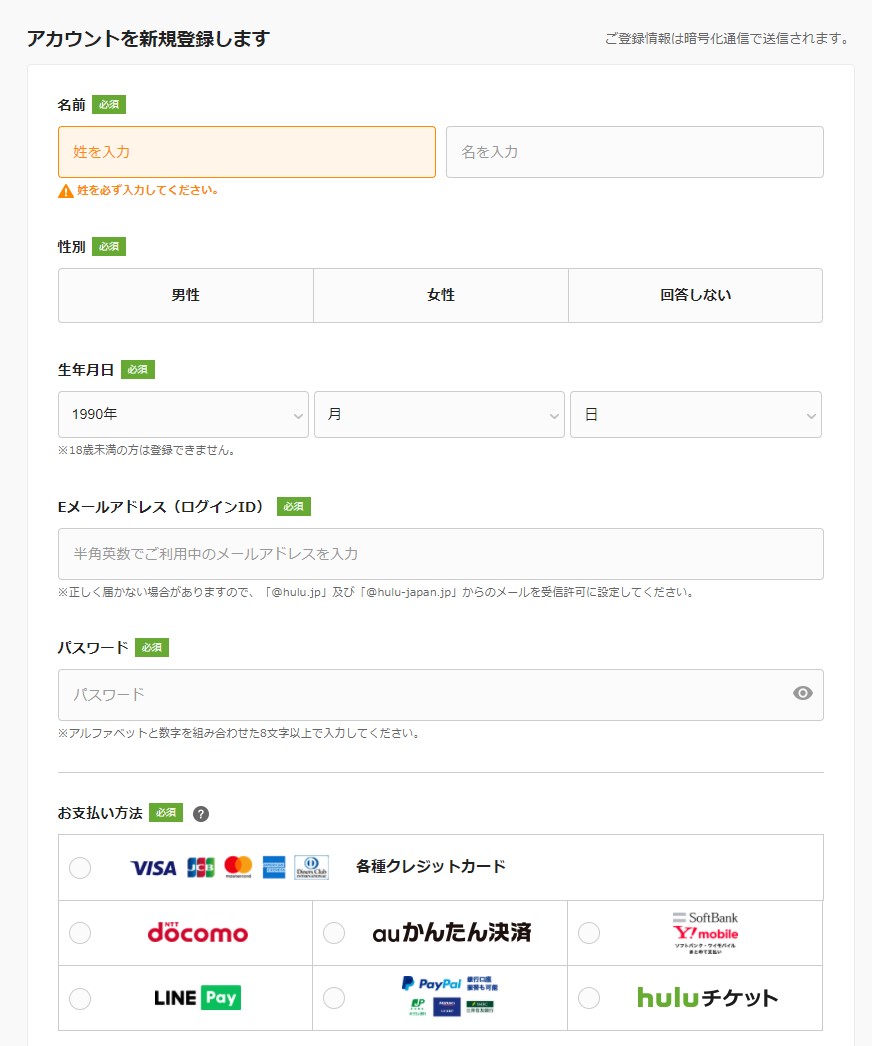Viewport: 872px width, 1046px height.
Task: Select the auかんたん決済 radio button
Action: 334,933
